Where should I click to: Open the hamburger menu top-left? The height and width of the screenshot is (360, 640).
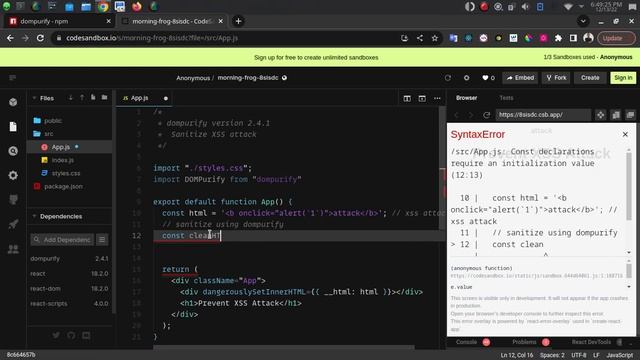pos(12,78)
